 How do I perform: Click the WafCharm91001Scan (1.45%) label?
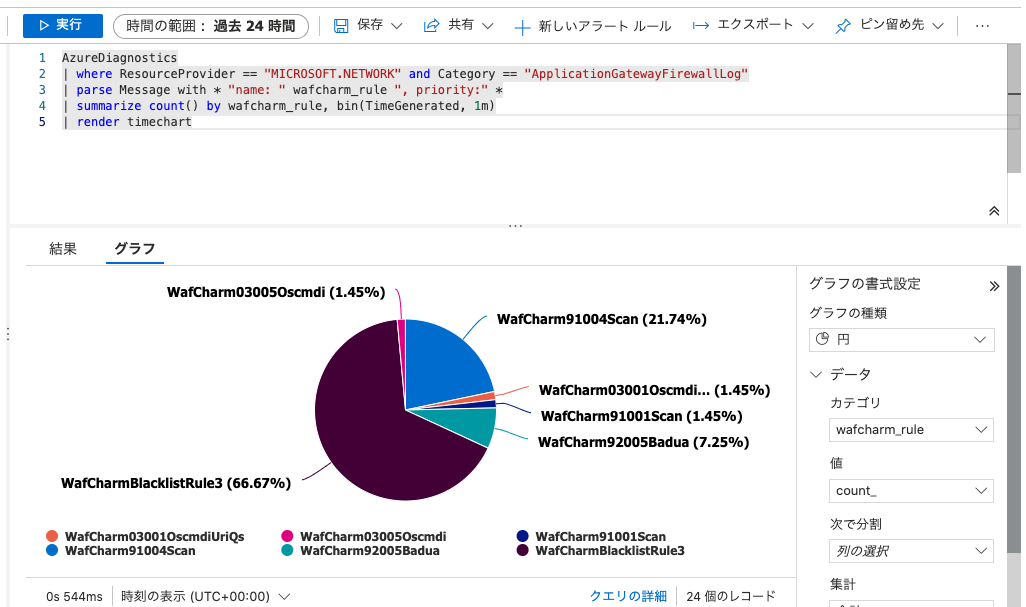[642, 416]
